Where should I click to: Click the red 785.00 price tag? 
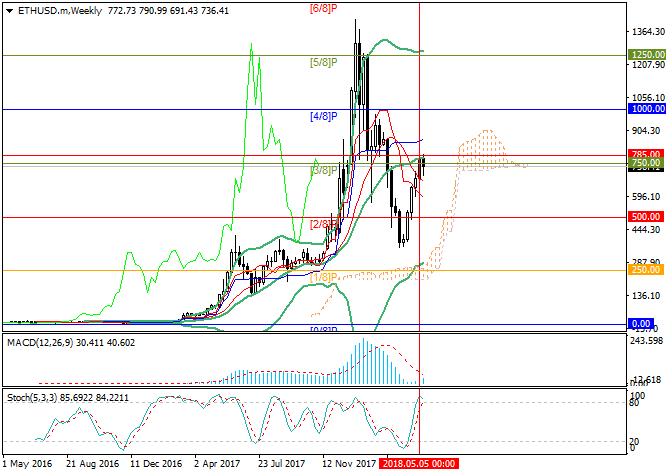click(x=643, y=154)
